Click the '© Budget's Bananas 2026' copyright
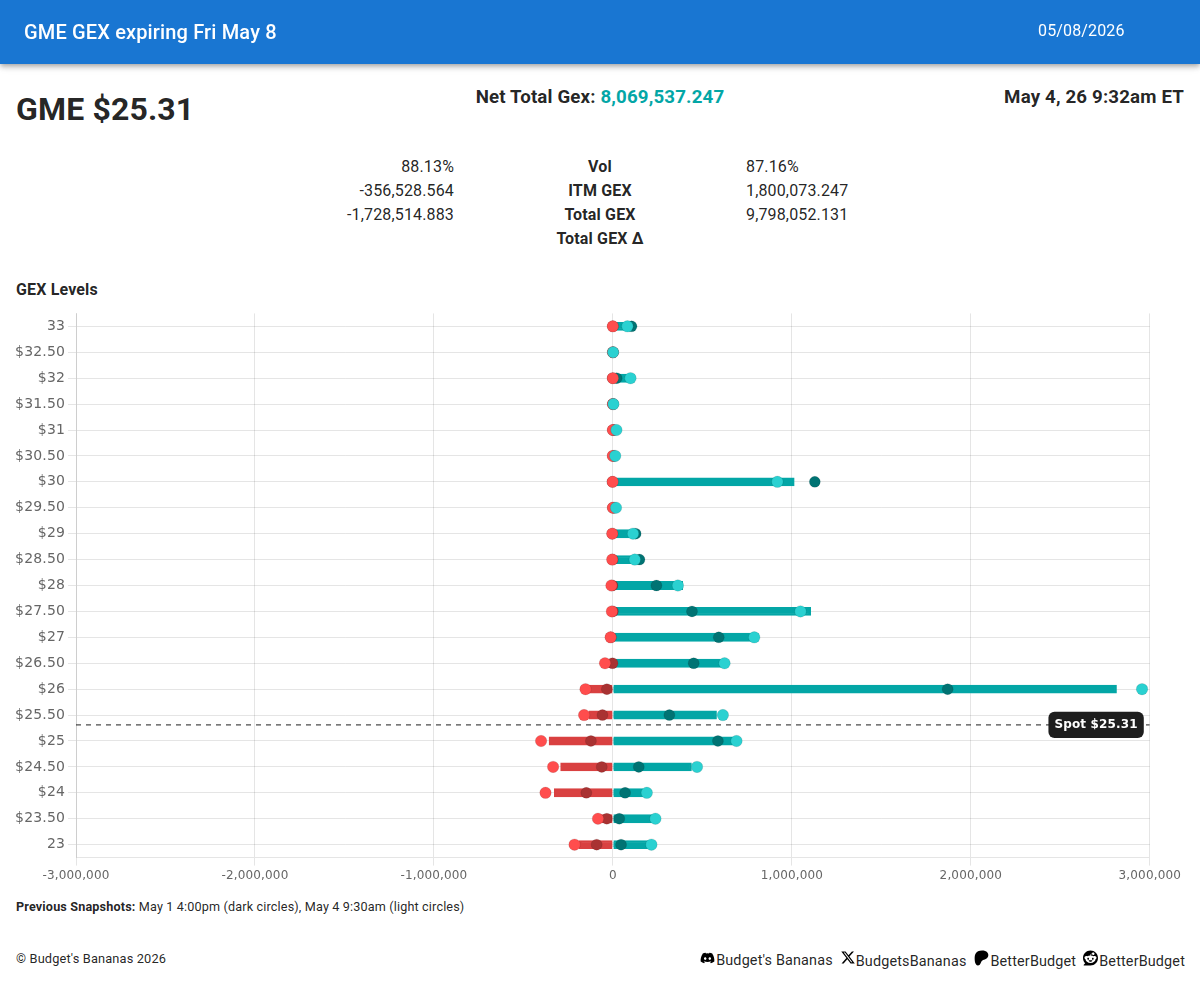Screen dimensions: 1200x986 91,959
